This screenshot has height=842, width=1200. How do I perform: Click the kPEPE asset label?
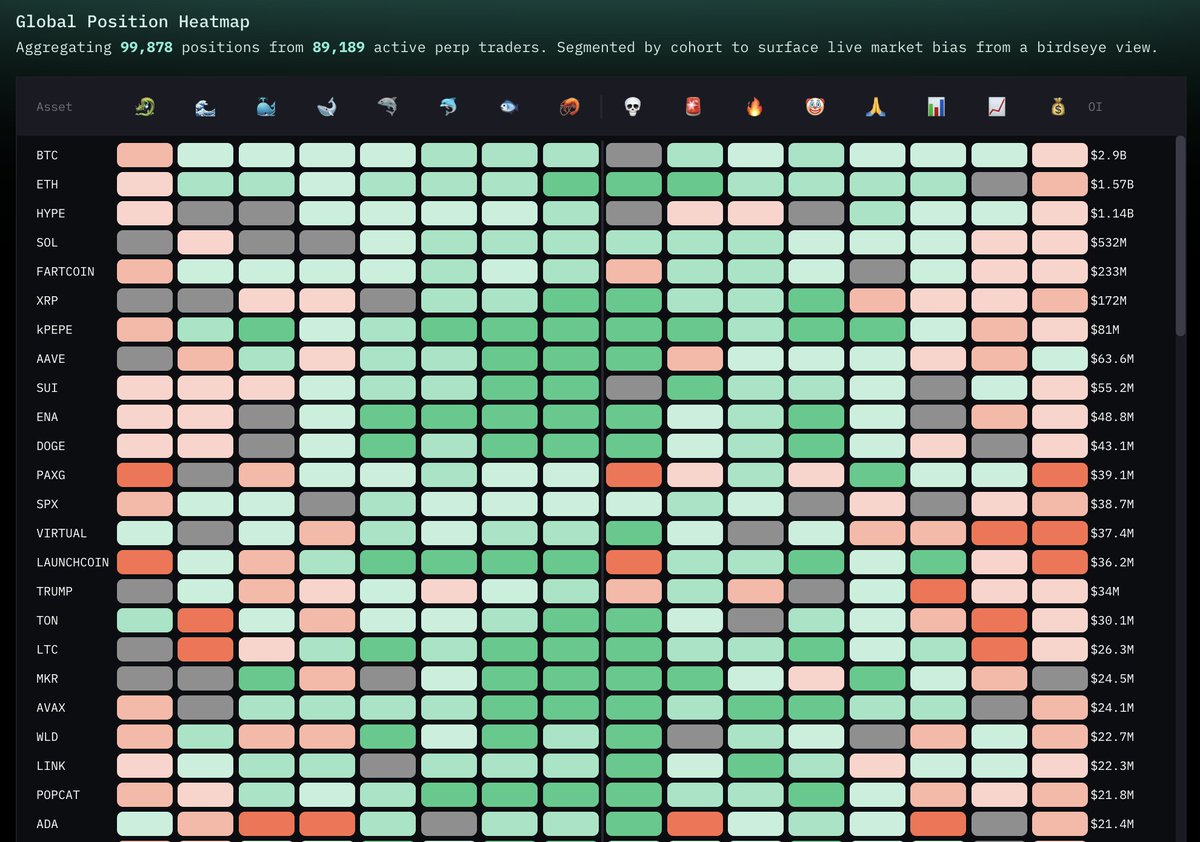point(54,330)
